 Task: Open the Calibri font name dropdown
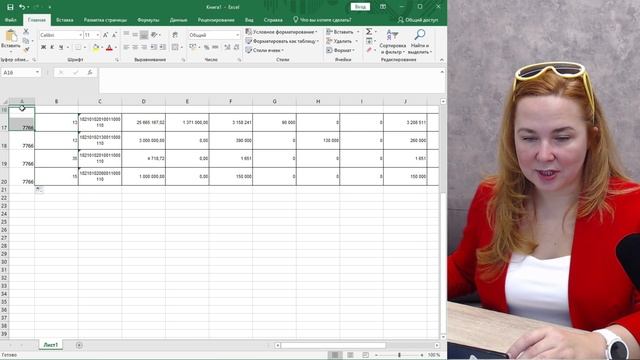click(x=80, y=36)
